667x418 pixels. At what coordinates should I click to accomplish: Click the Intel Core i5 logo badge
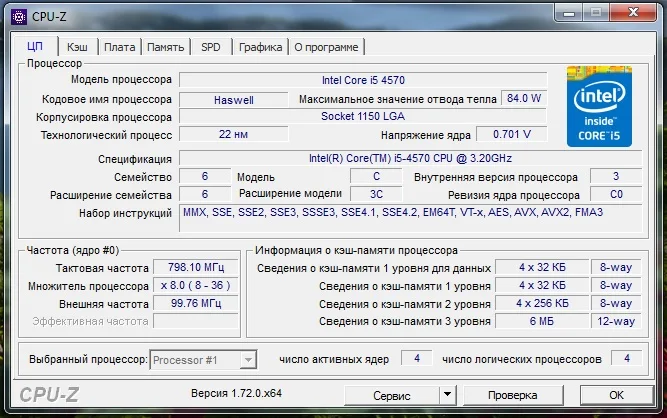coord(599,106)
